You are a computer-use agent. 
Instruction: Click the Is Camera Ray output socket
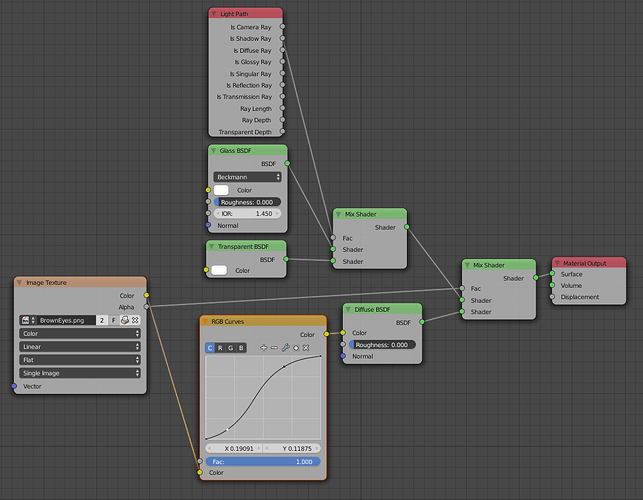pyautogui.click(x=282, y=27)
